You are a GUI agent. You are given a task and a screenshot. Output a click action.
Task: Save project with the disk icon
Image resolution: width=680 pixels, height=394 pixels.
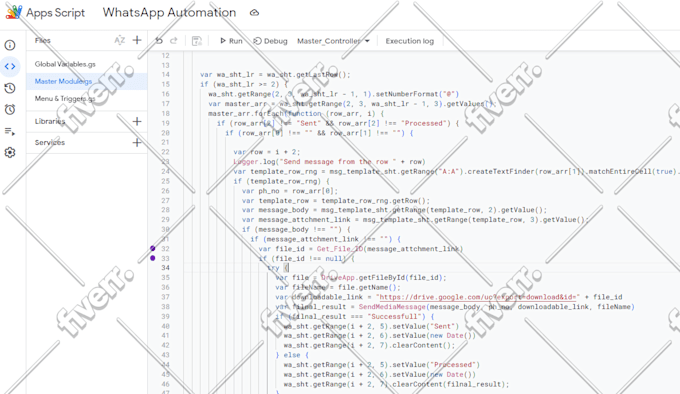197,41
